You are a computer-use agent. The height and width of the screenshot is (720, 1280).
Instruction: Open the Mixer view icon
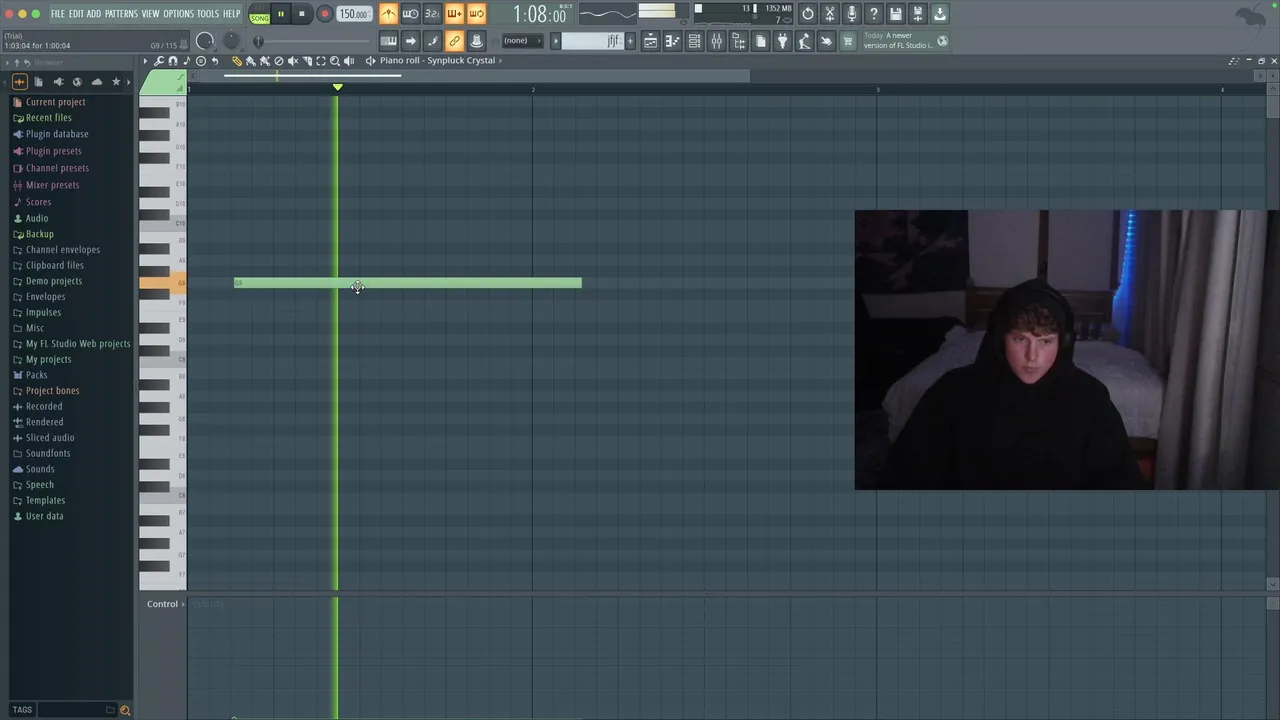coord(716,41)
